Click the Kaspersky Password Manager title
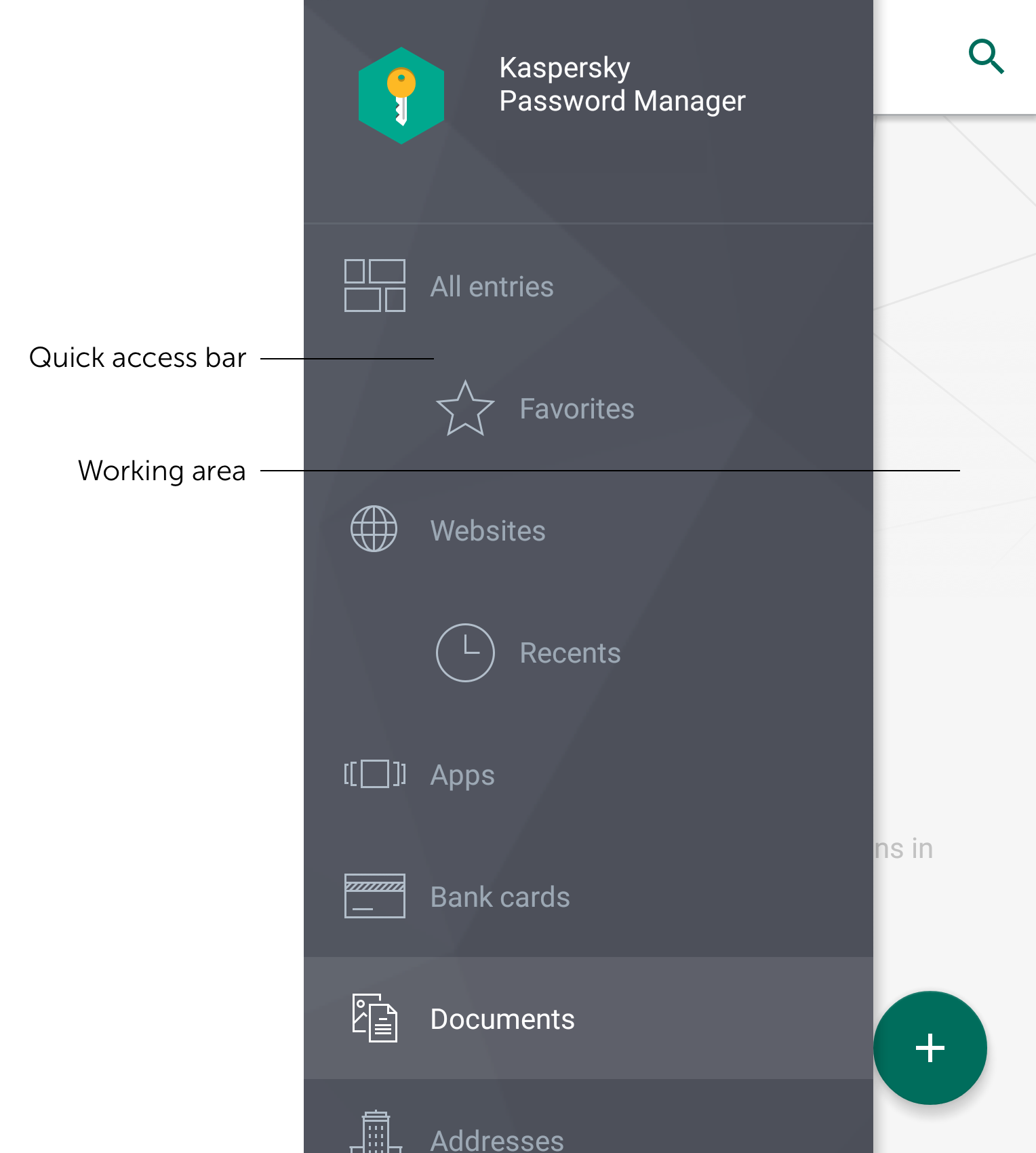 [x=622, y=84]
